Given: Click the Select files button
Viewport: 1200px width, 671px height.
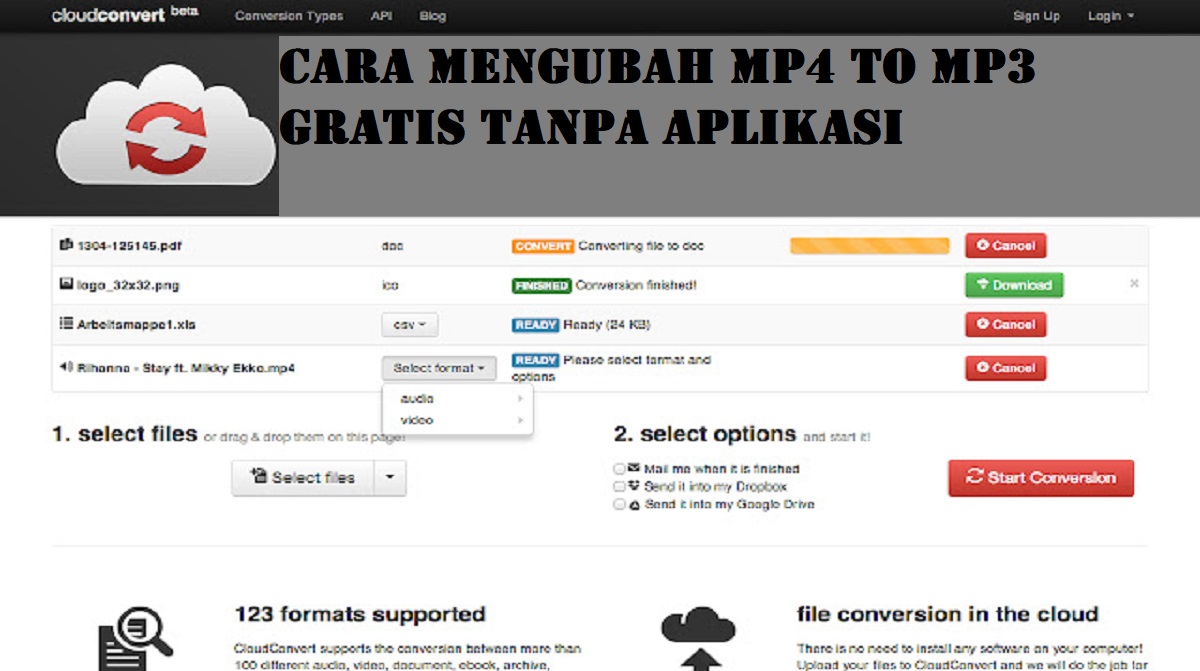Looking at the screenshot, I should click(x=303, y=478).
